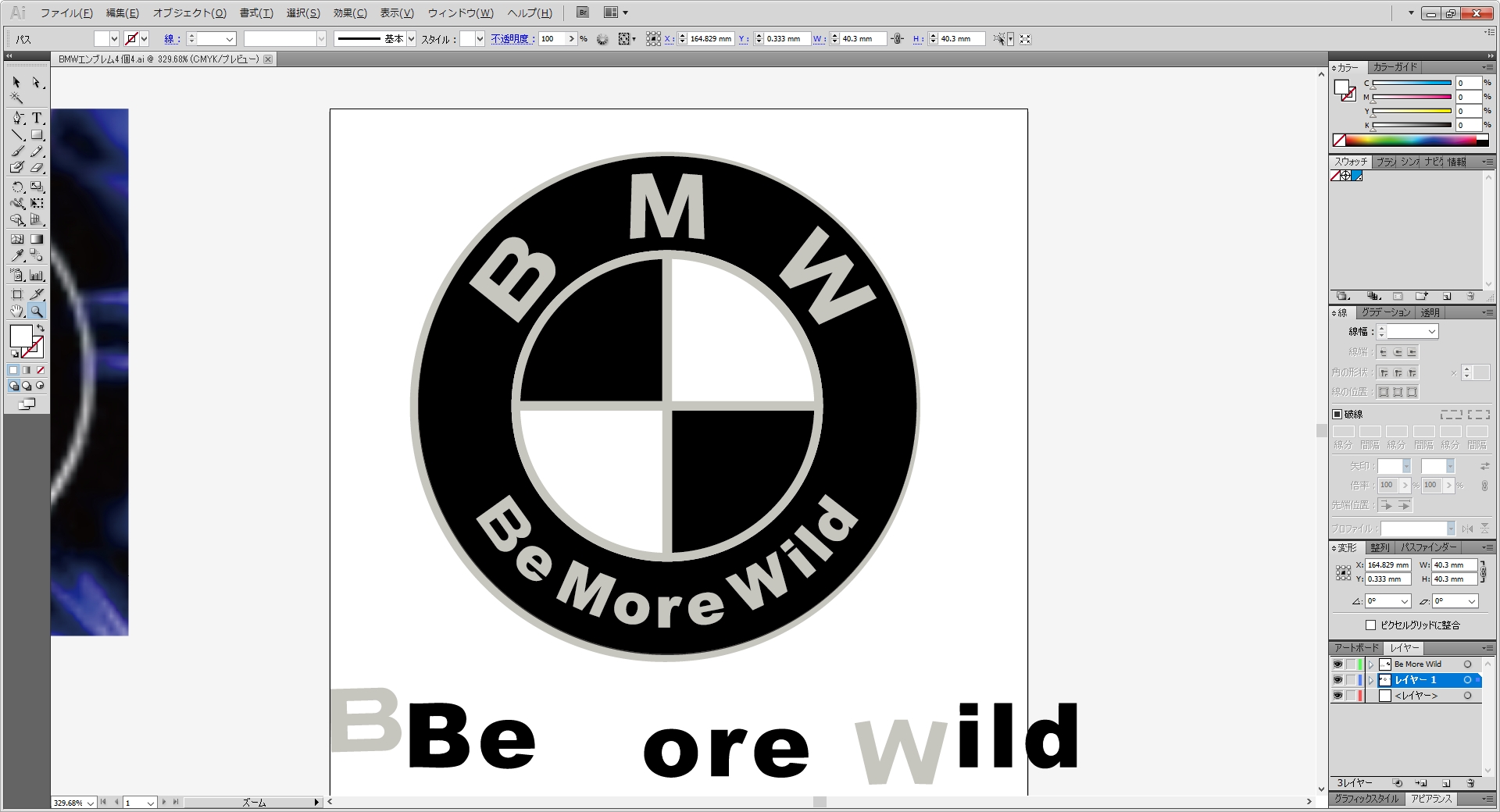Select the Hand tool
Image resolution: width=1500 pixels, height=812 pixels.
coord(17,312)
